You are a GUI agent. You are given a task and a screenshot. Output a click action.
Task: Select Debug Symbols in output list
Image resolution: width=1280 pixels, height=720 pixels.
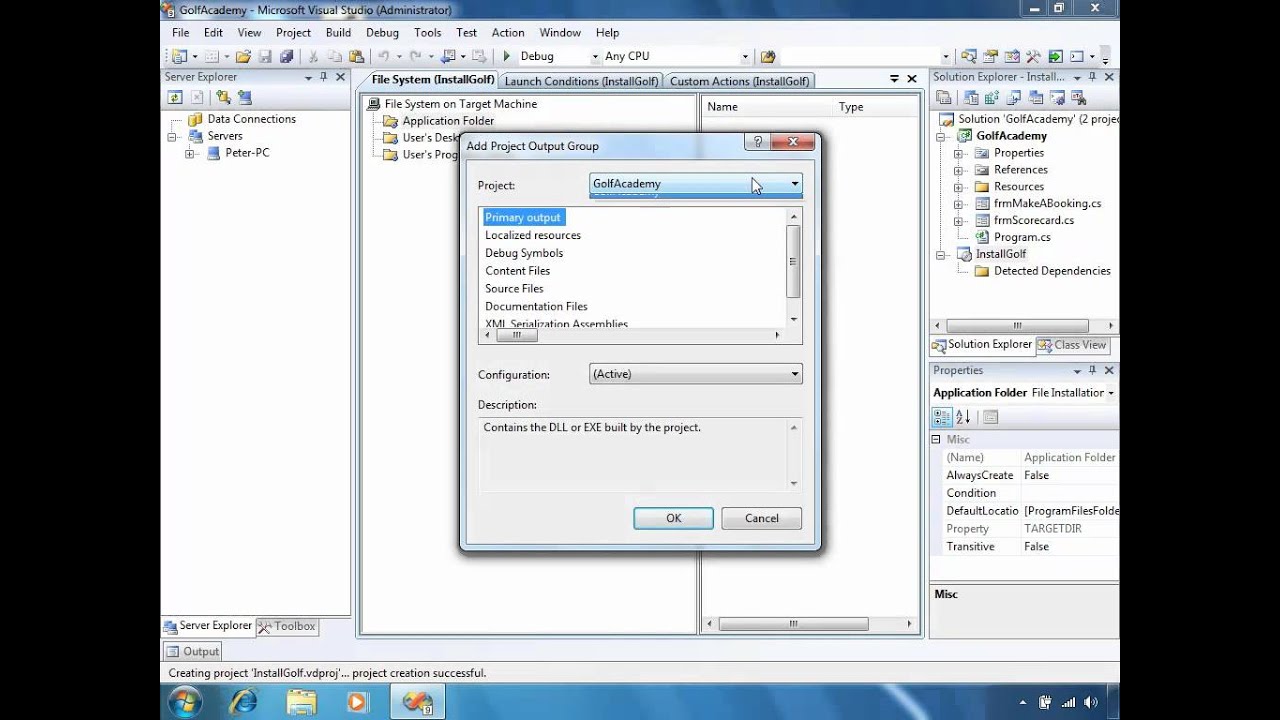(x=523, y=253)
